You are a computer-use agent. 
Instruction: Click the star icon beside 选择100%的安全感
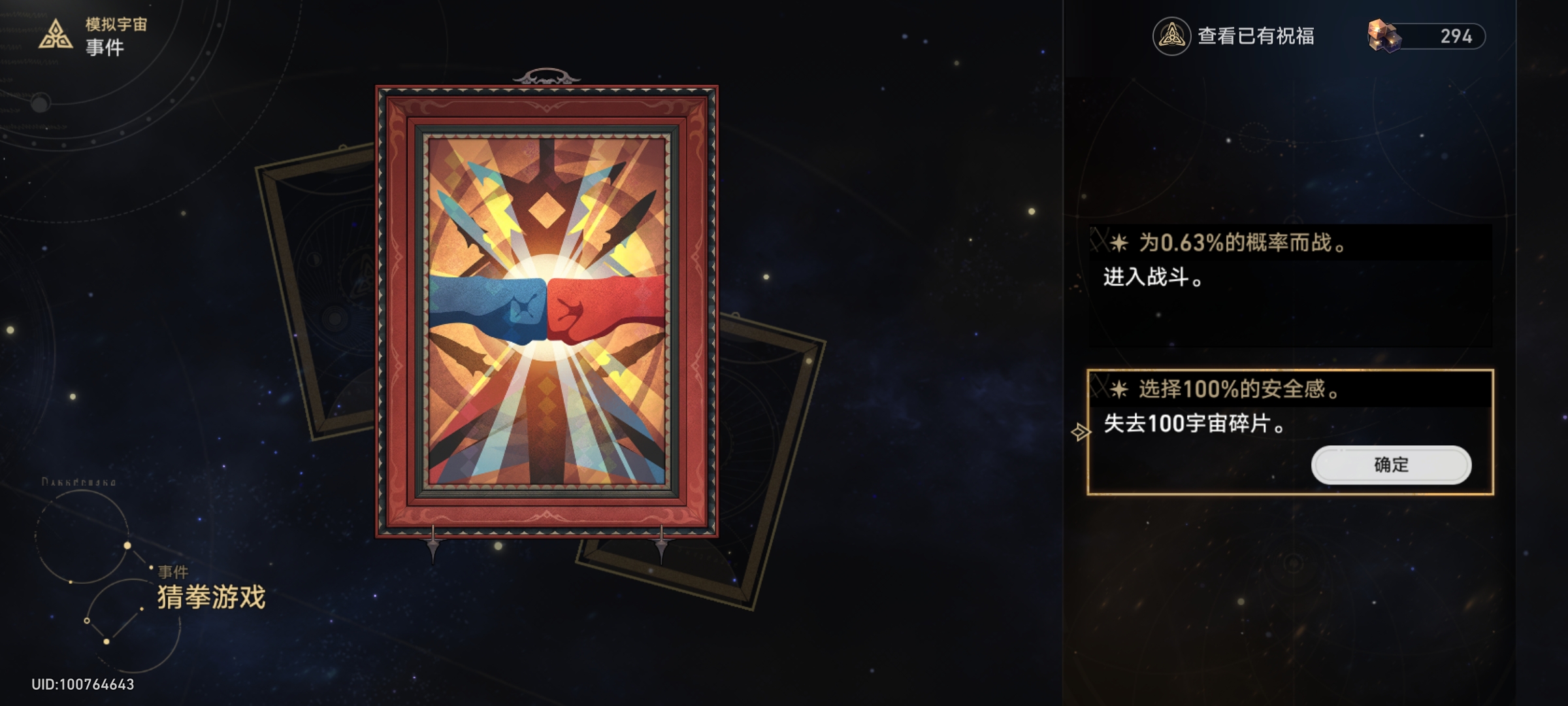(1119, 390)
